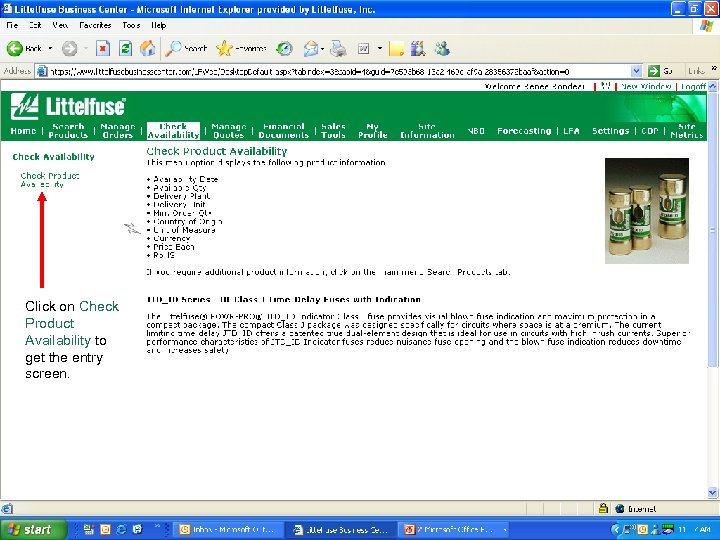Open the History clock icon

285,48
